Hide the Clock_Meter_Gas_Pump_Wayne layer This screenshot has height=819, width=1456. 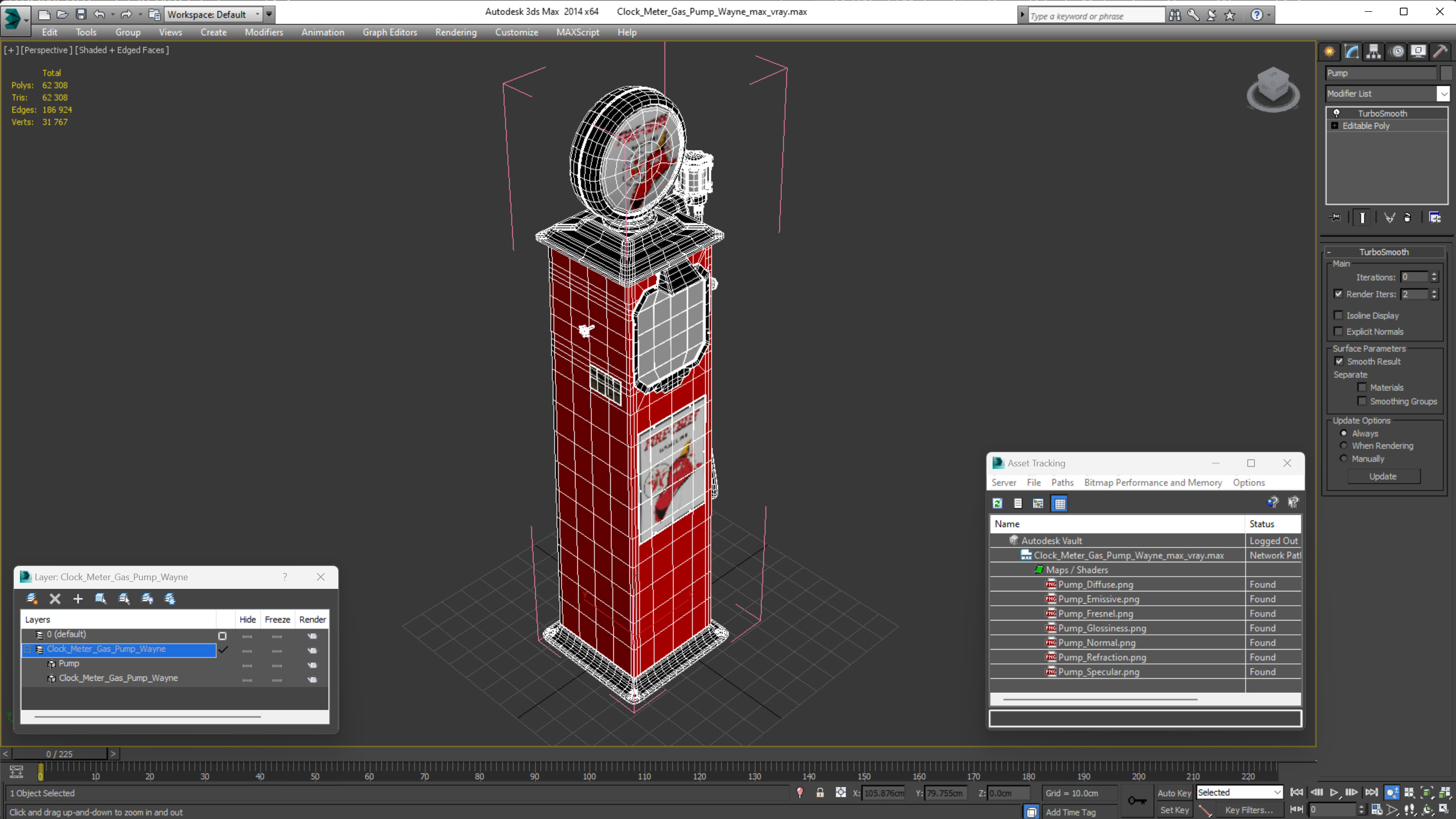coord(247,649)
